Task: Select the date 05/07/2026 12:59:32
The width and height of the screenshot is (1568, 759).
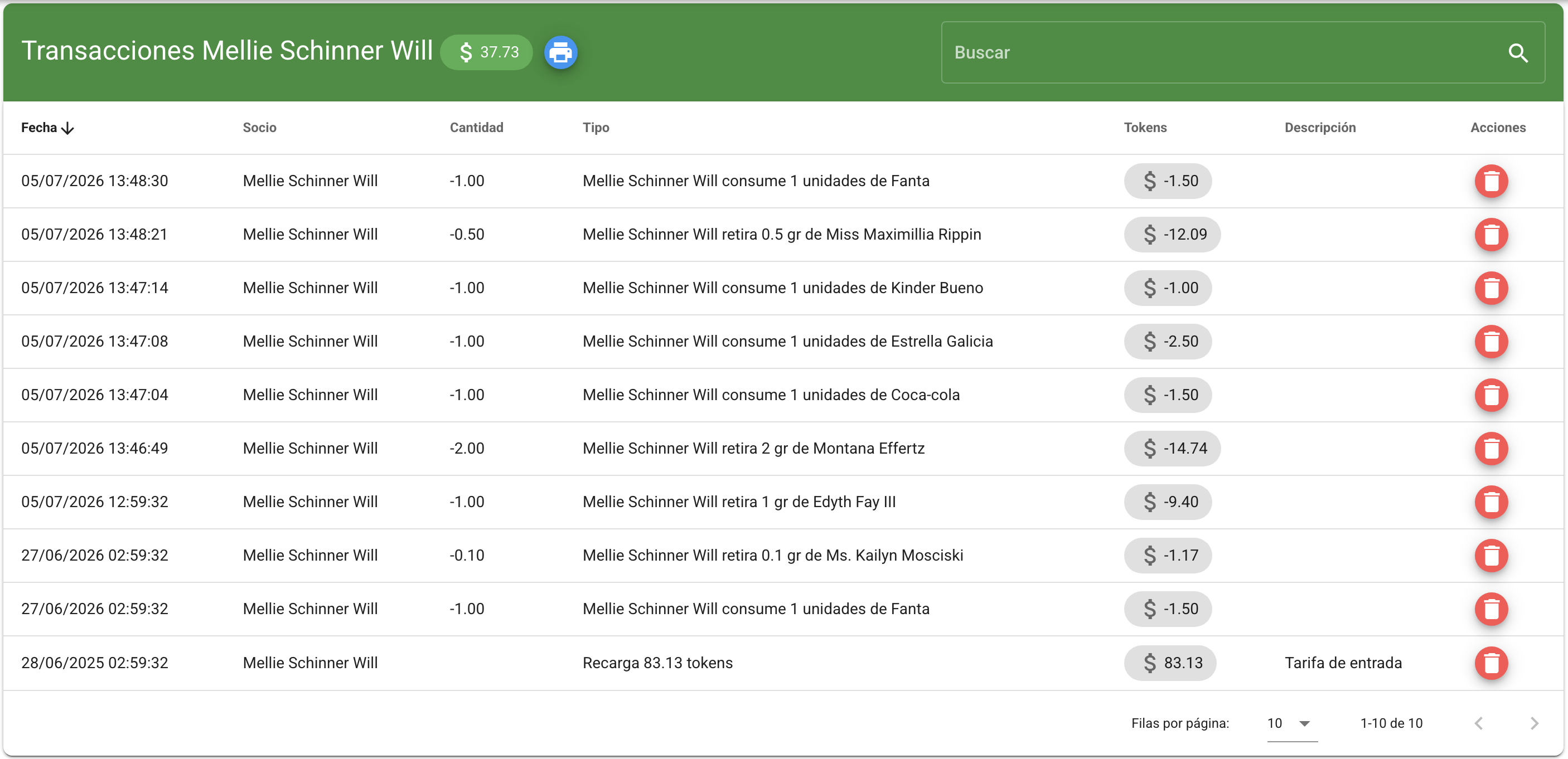Action: 94,502
